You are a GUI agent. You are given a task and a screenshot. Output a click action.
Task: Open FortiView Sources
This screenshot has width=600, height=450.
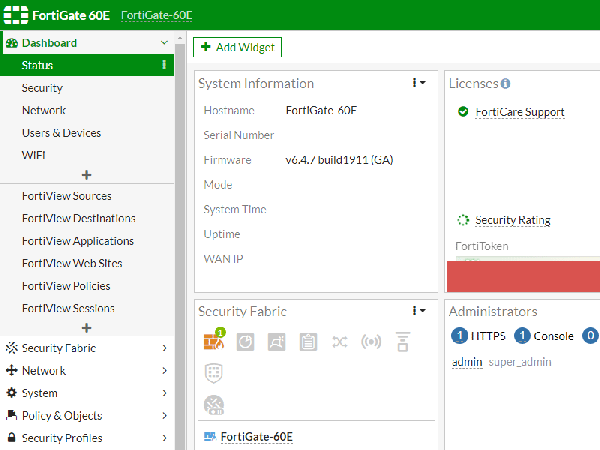pyautogui.click(x=67, y=196)
